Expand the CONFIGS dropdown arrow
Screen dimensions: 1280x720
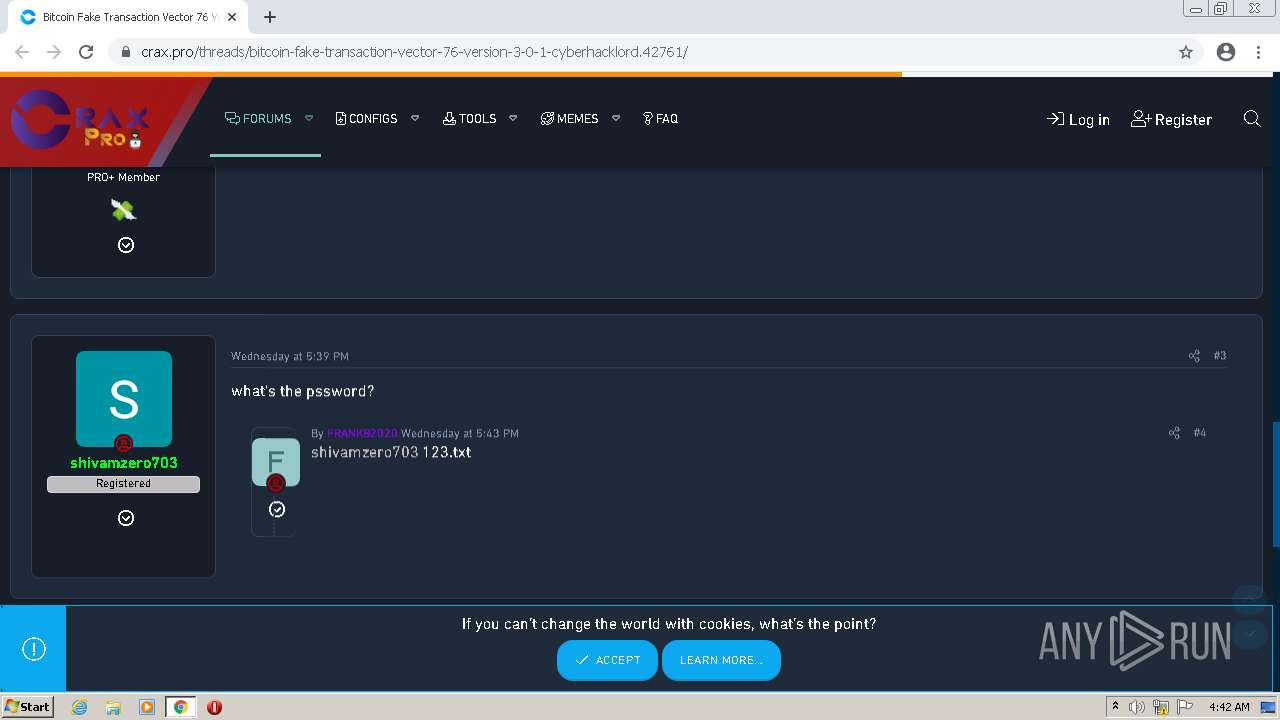415,118
